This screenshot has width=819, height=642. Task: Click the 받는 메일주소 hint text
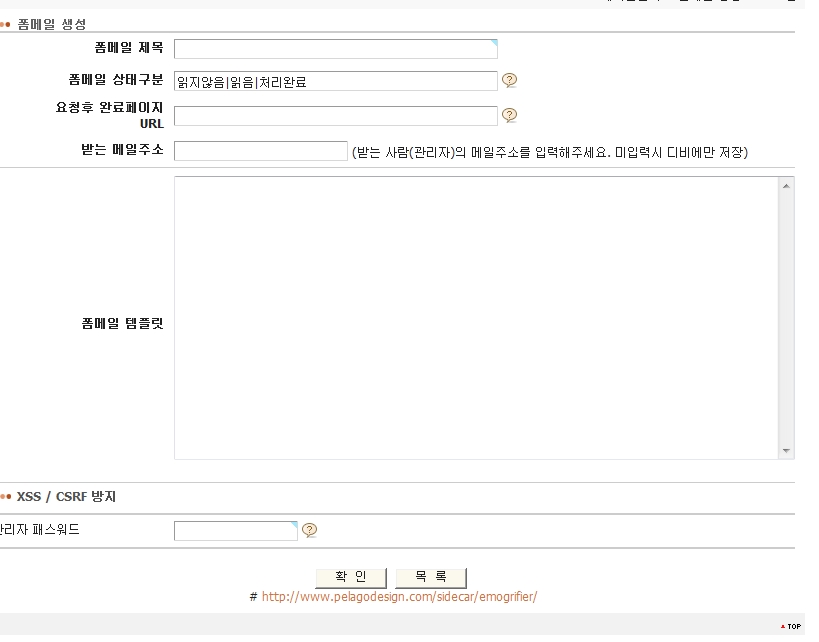tap(550, 153)
